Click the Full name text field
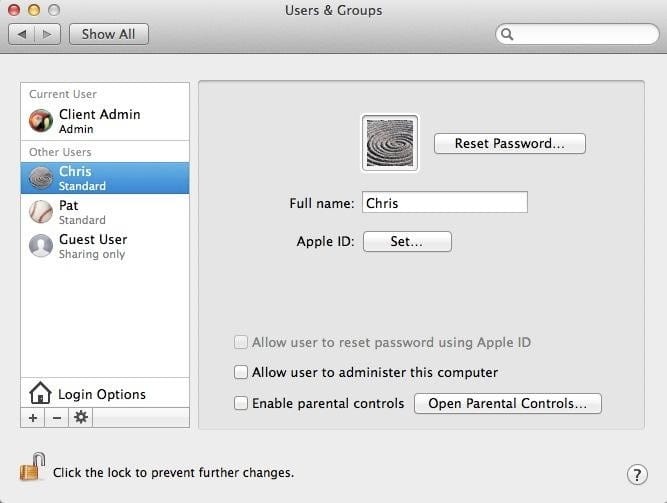The image size is (667, 503). (x=444, y=203)
